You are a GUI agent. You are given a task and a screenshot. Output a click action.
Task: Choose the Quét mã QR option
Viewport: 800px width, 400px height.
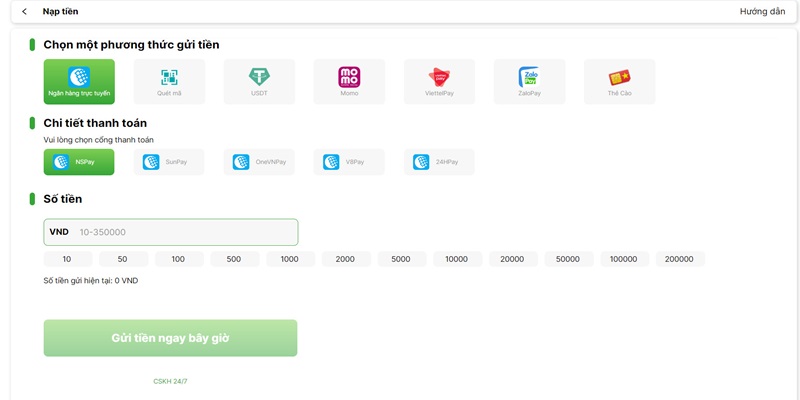[x=169, y=81]
